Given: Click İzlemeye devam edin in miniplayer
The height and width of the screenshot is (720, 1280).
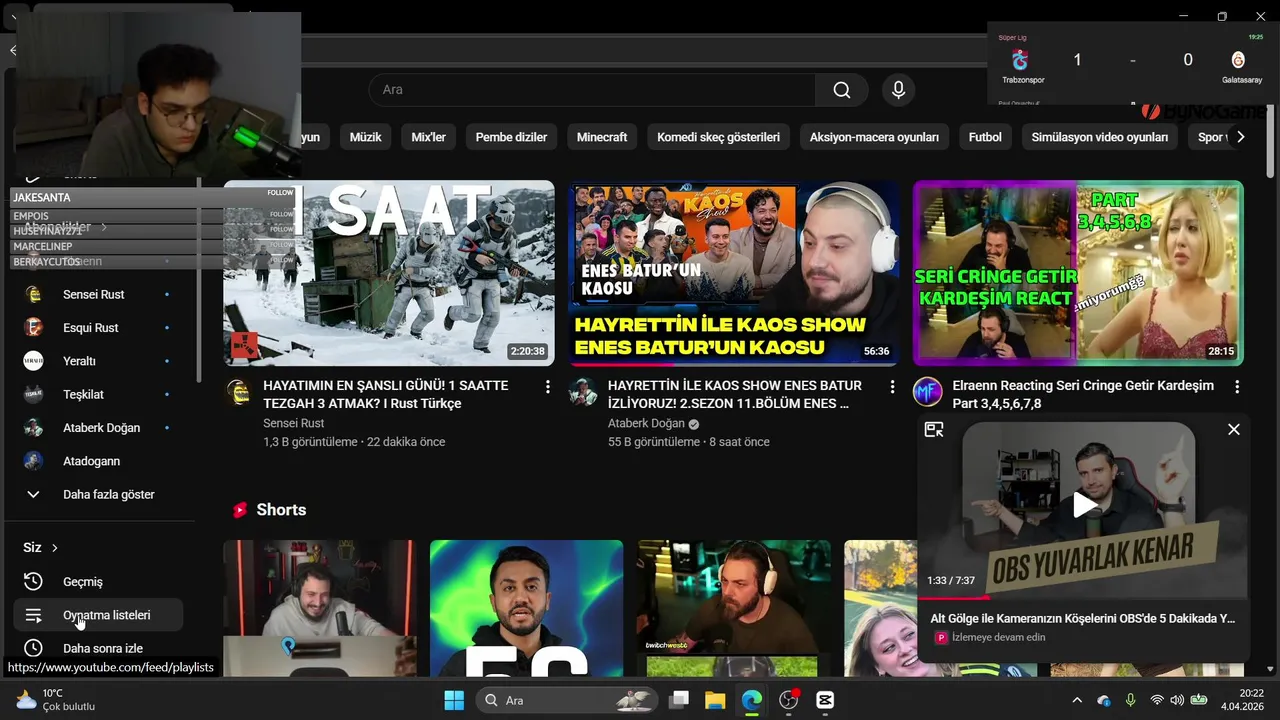Looking at the screenshot, I should [x=998, y=637].
